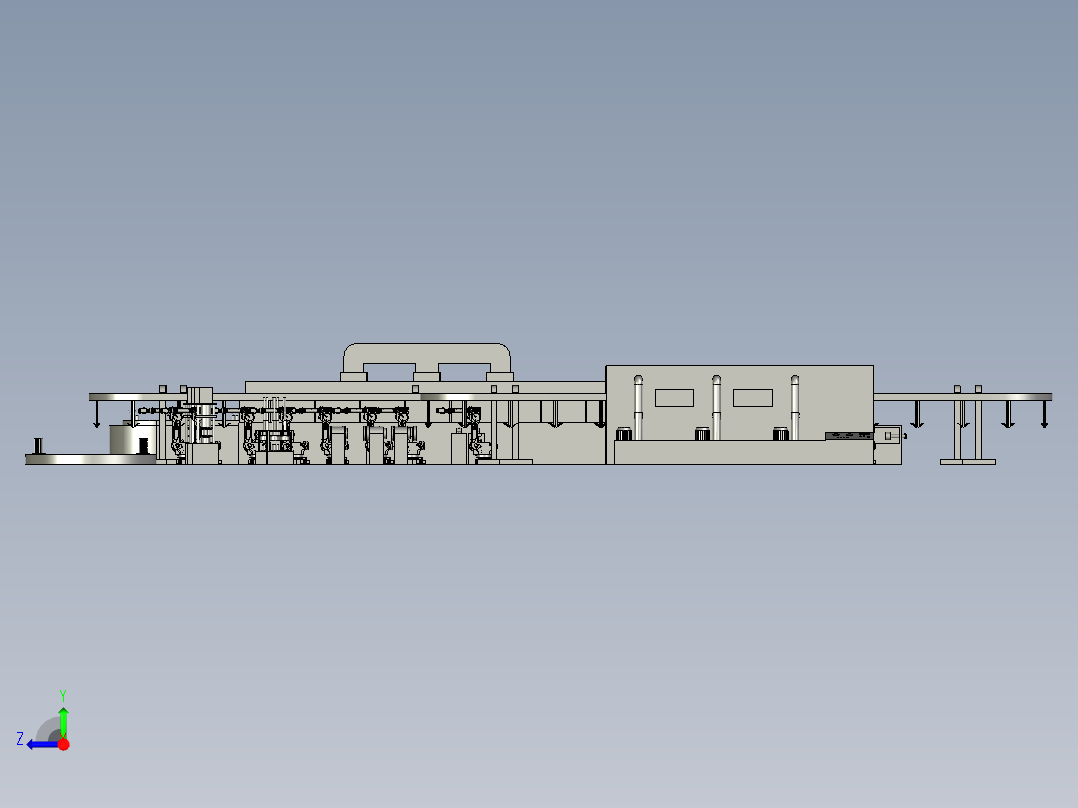This screenshot has height=808, width=1078.
Task: Select the middle vertical vent pipe on oven
Action: pyautogui.click(x=716, y=407)
